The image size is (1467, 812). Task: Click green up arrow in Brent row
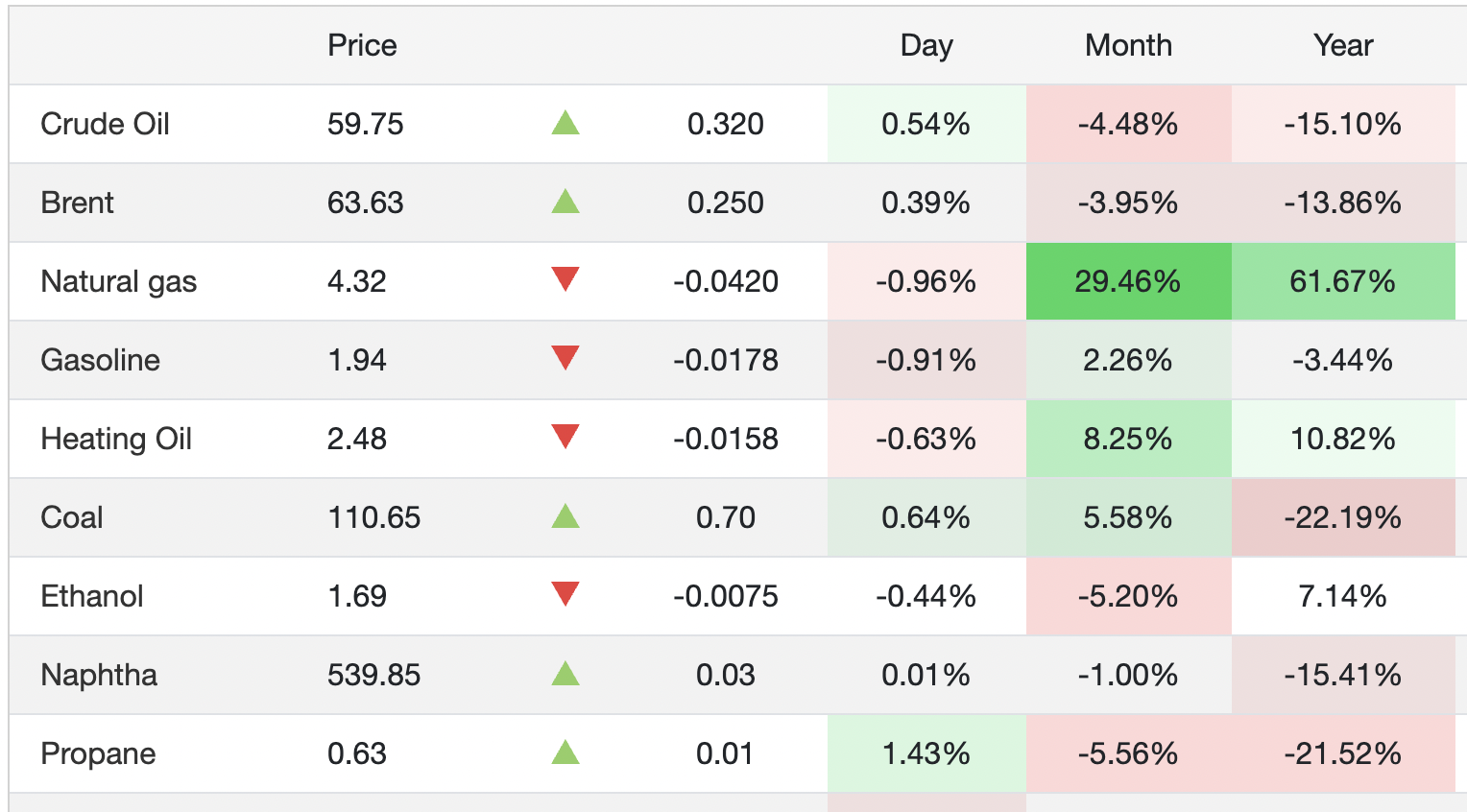pyautogui.click(x=565, y=202)
